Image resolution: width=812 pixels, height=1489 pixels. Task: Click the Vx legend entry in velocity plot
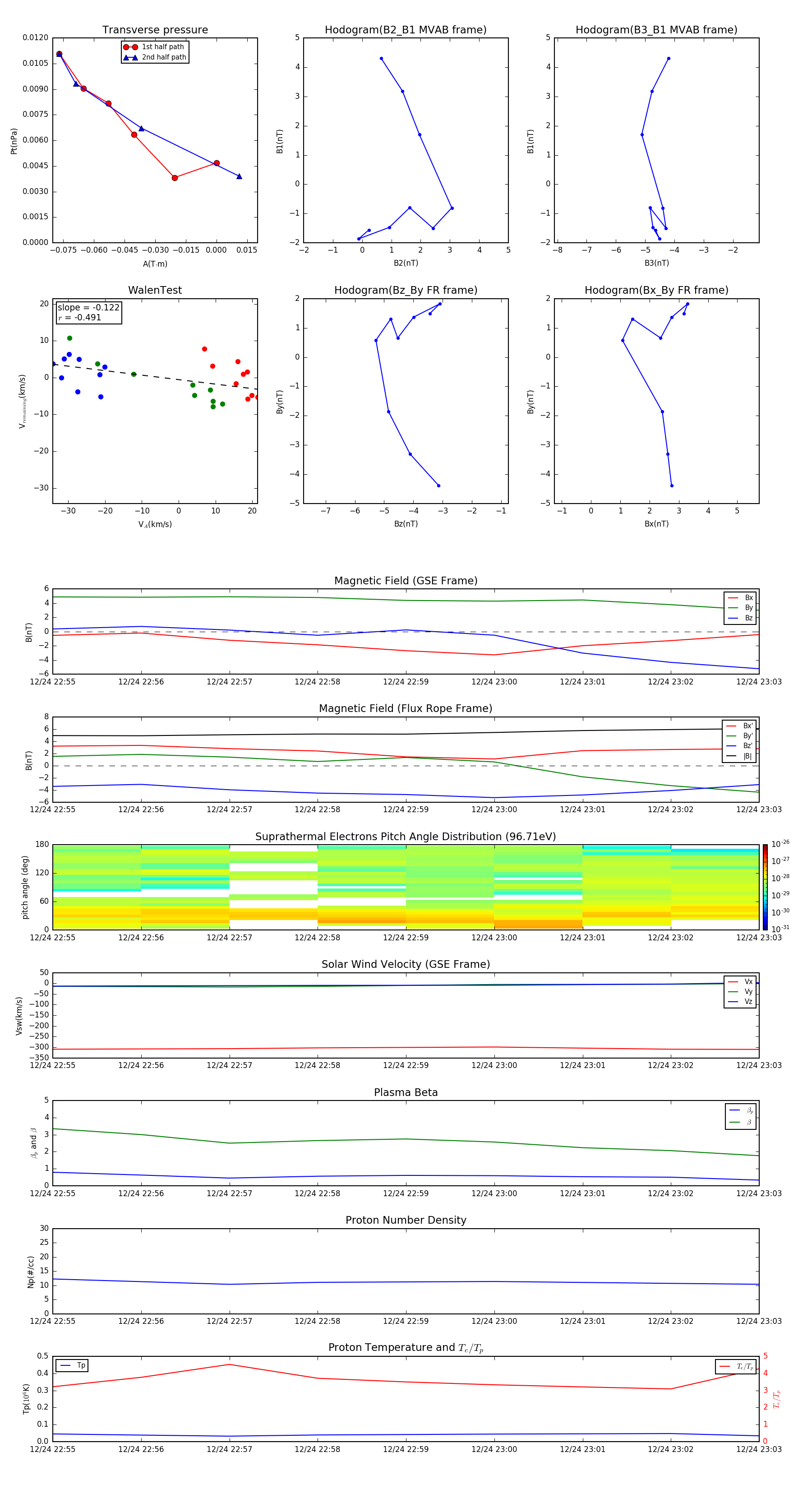coord(740,981)
